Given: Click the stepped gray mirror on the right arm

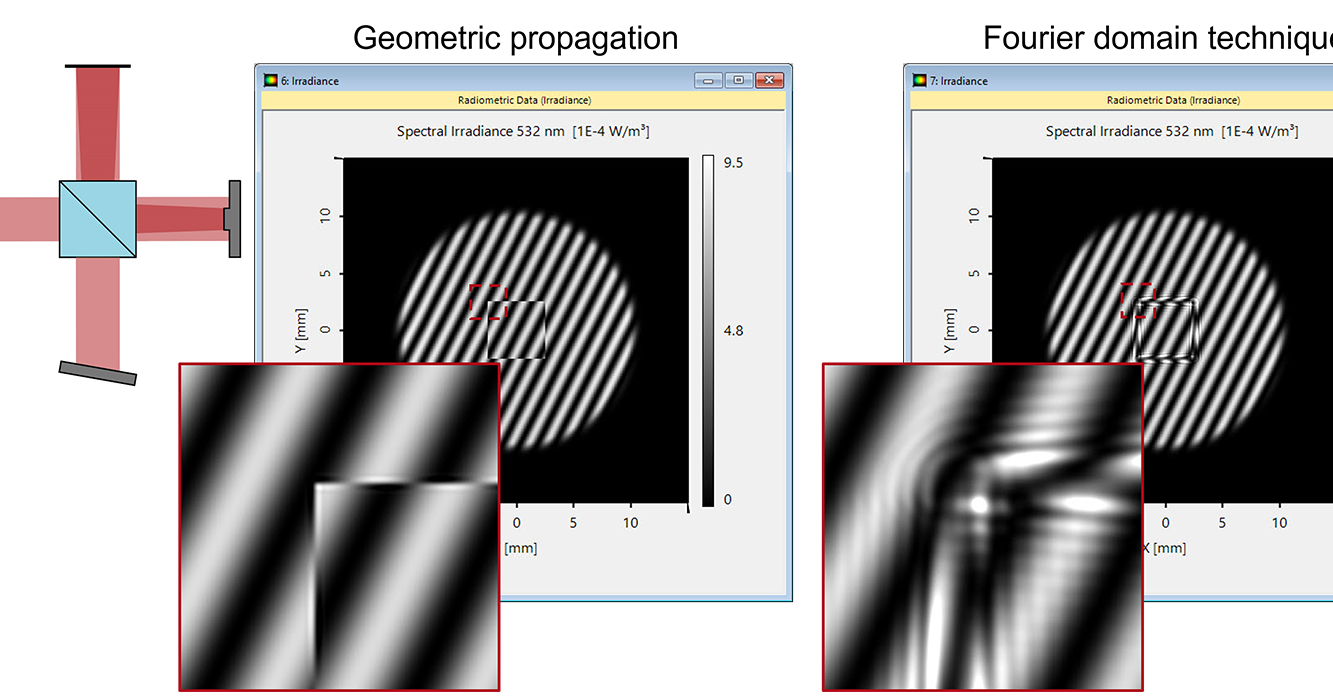Looking at the screenshot, I should pyautogui.click(x=234, y=219).
